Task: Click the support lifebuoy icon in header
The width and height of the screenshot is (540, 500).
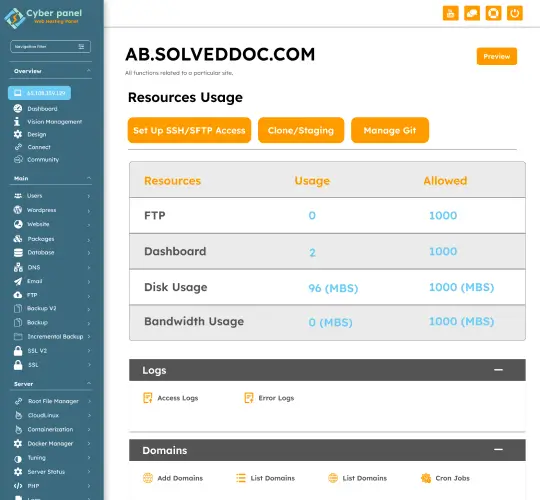Action: pyautogui.click(x=493, y=14)
